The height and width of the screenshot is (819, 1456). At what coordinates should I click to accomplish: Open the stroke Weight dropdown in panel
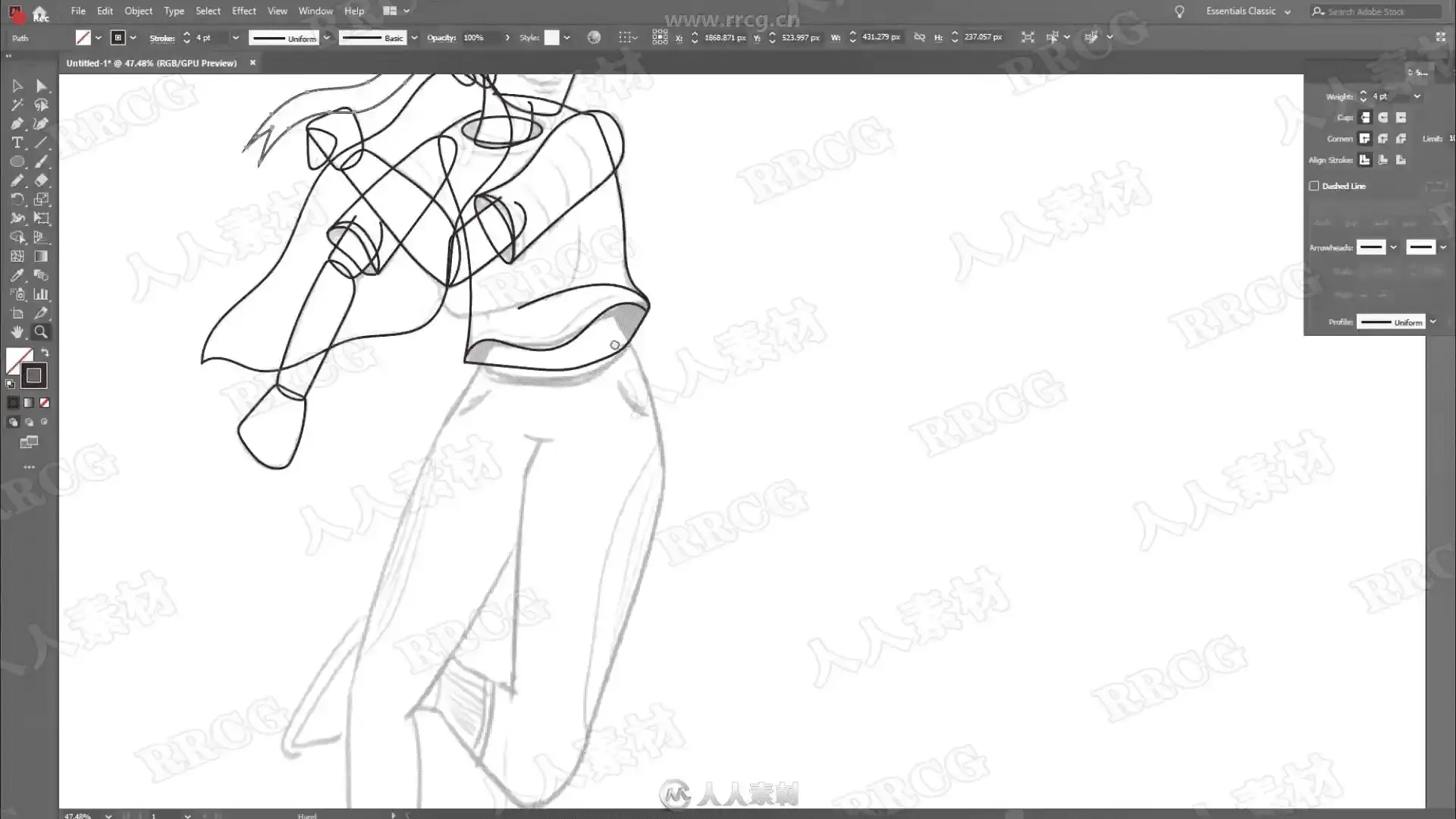[x=1417, y=96]
